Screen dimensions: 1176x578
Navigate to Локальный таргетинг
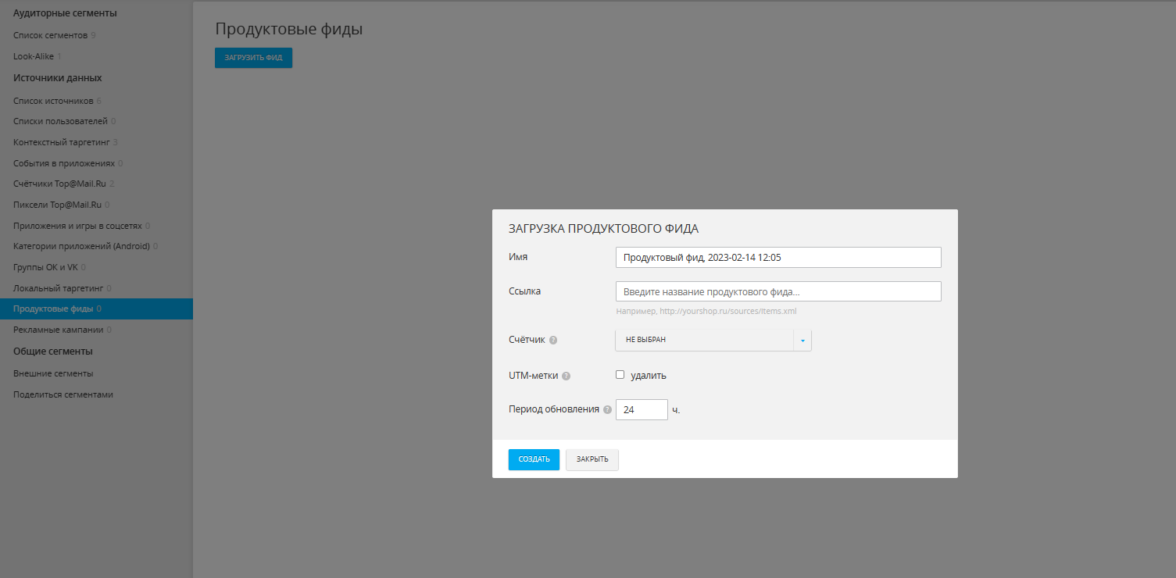[58, 288]
